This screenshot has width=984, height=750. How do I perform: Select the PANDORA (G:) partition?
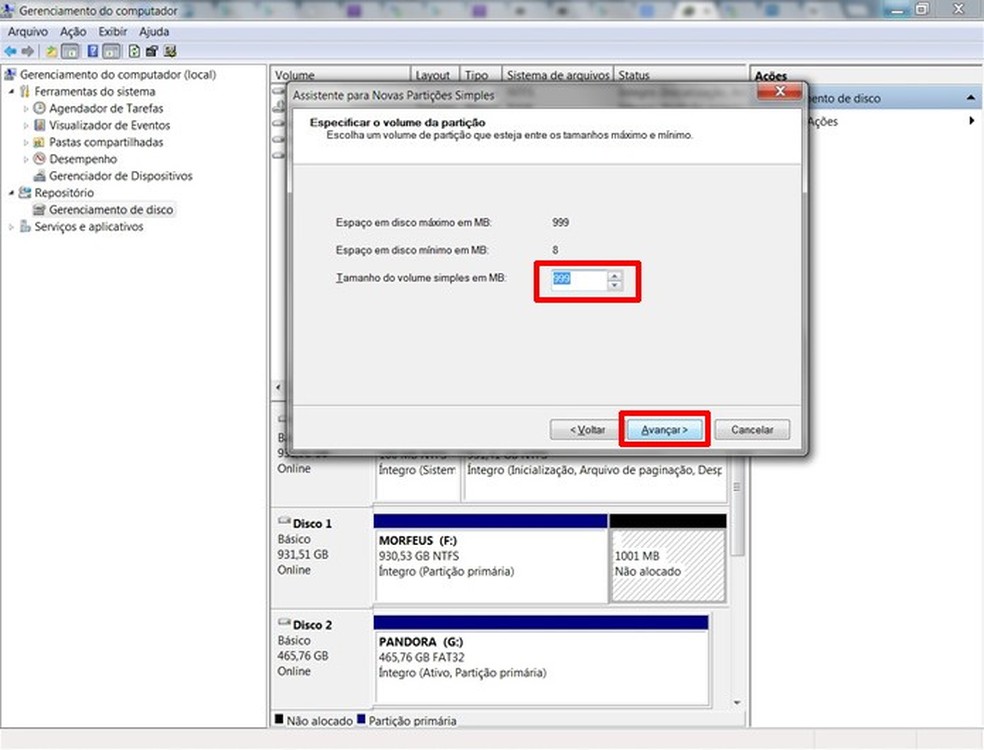[541, 659]
